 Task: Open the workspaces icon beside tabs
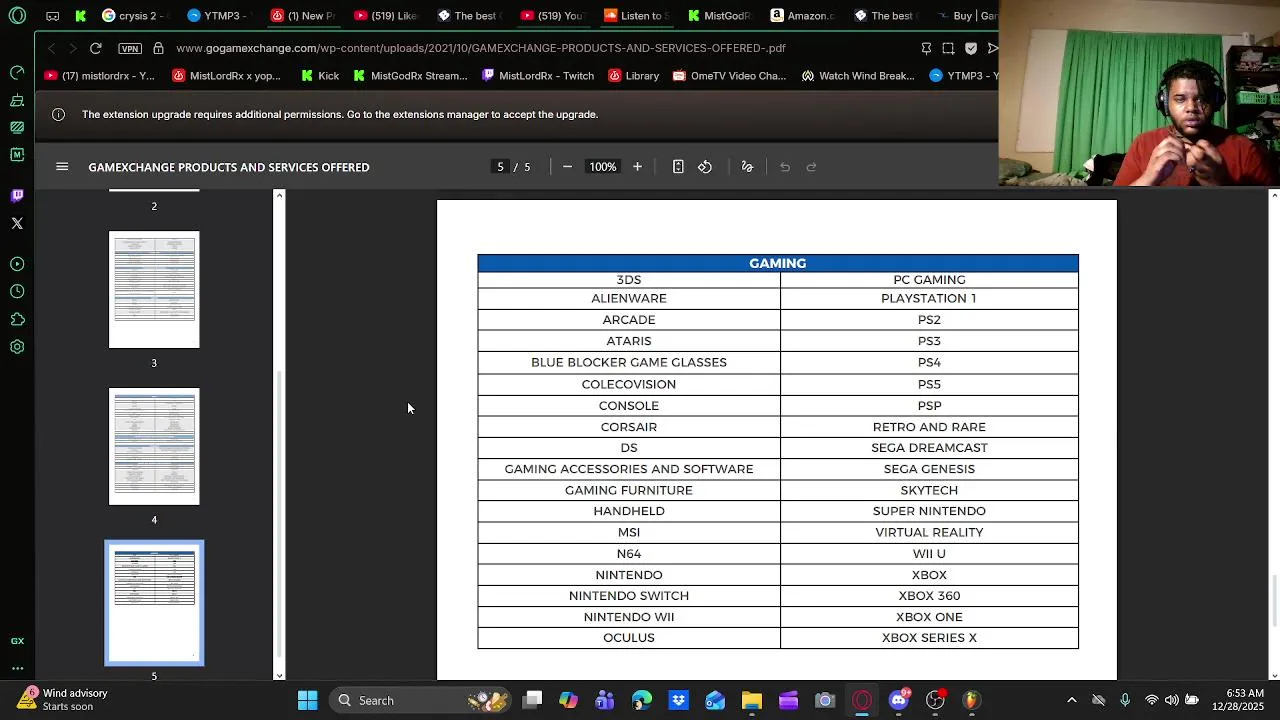pyautogui.click(x=52, y=16)
